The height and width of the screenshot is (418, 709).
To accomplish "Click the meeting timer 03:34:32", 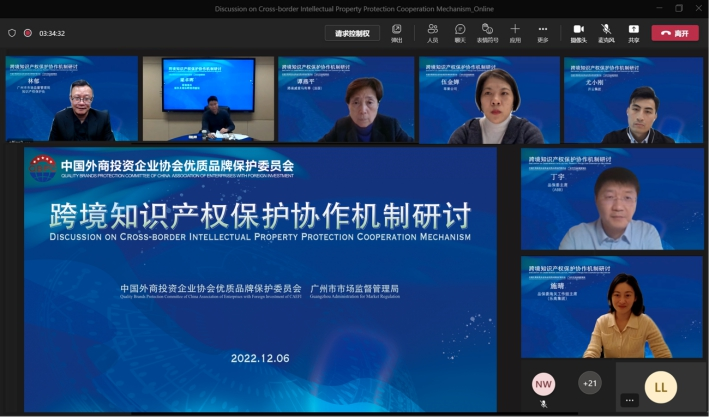I will pyautogui.click(x=52, y=33).
